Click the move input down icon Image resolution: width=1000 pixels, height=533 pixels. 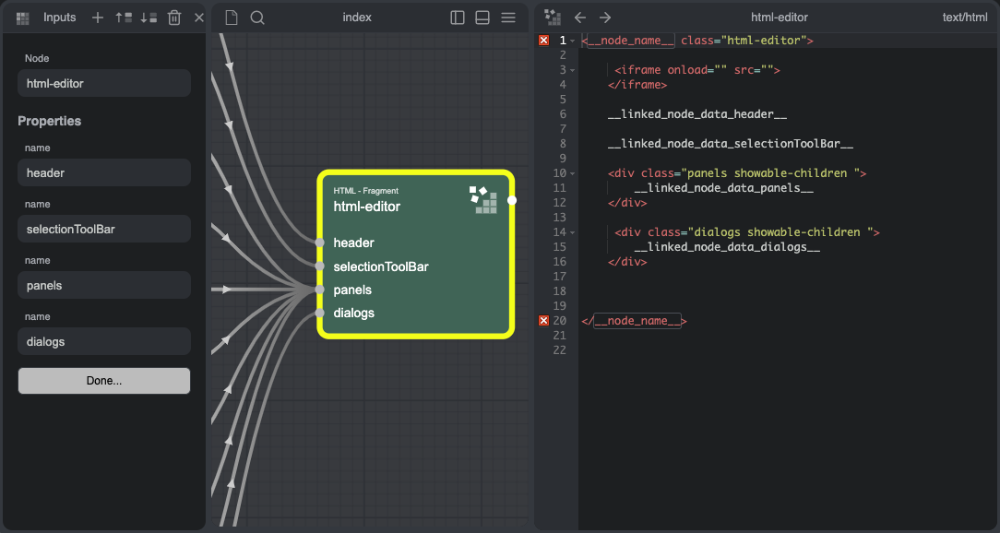[148, 18]
